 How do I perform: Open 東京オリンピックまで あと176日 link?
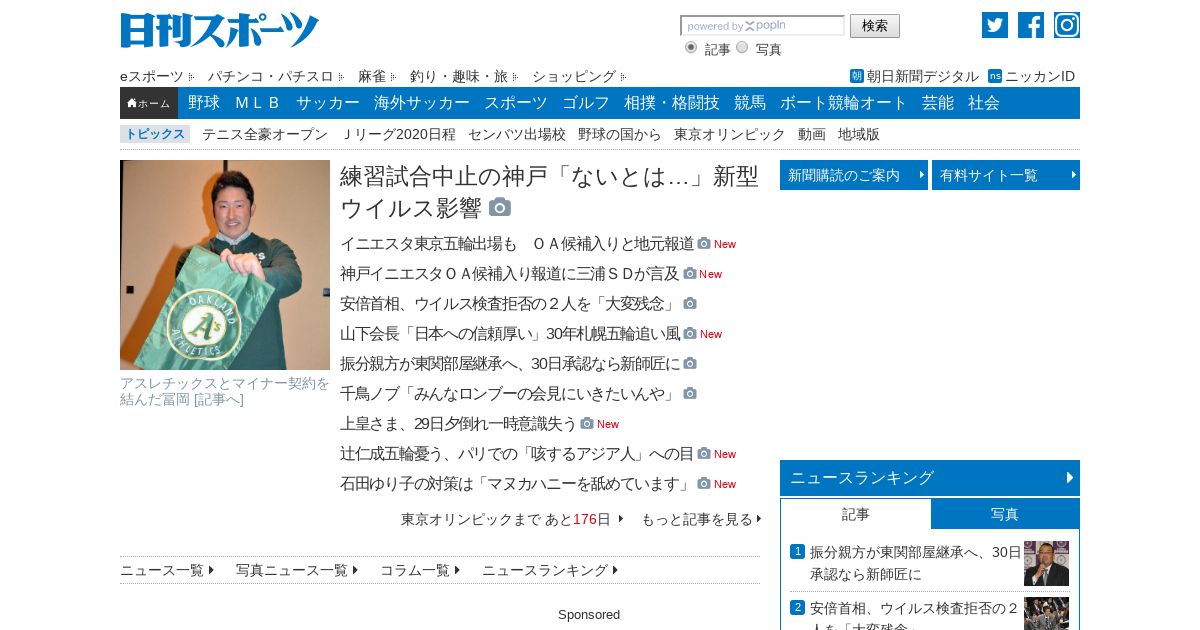[512, 519]
